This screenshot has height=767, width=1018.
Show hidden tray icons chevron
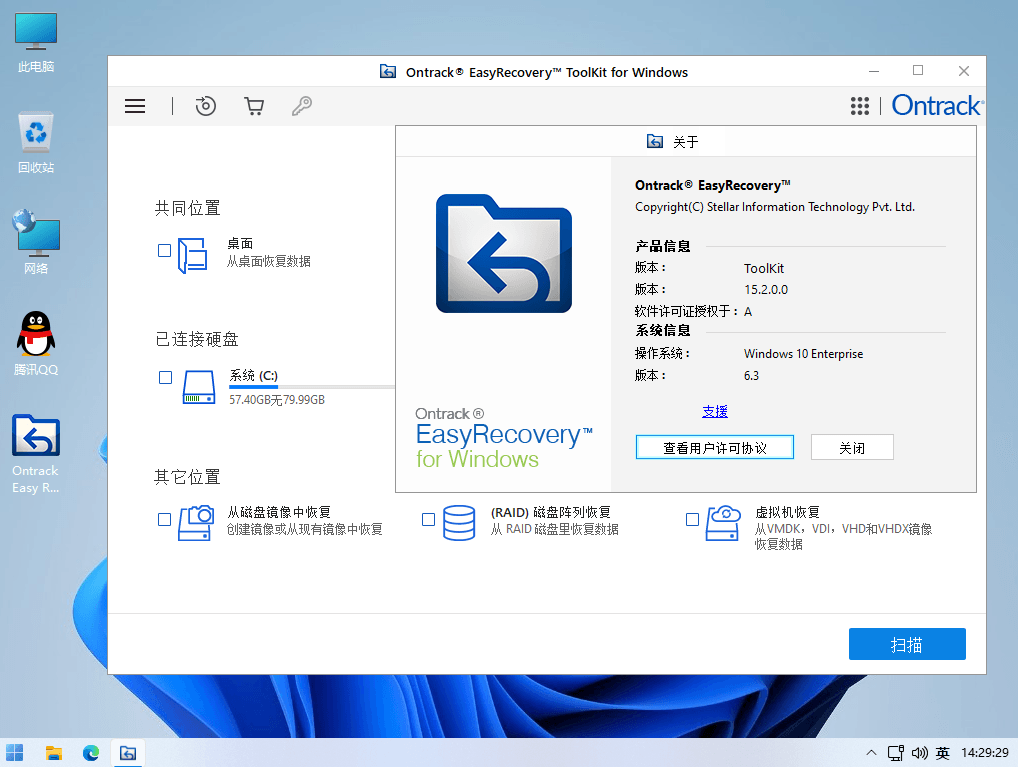(x=871, y=753)
